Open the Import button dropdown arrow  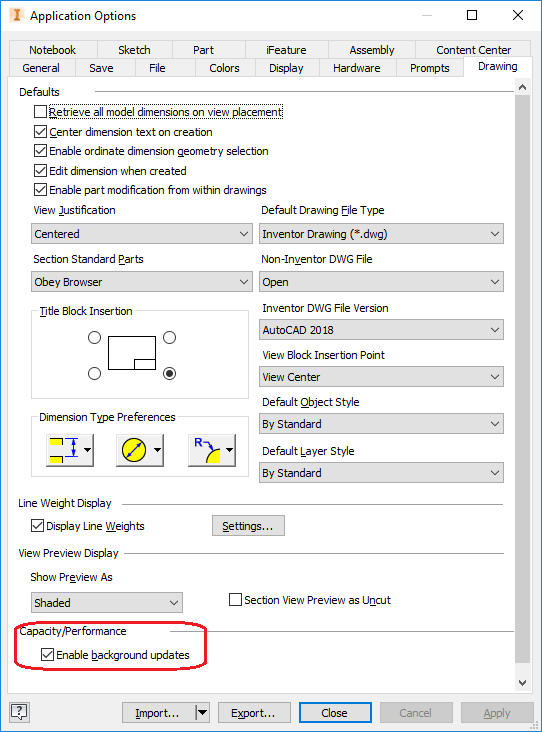pyautogui.click(x=202, y=712)
